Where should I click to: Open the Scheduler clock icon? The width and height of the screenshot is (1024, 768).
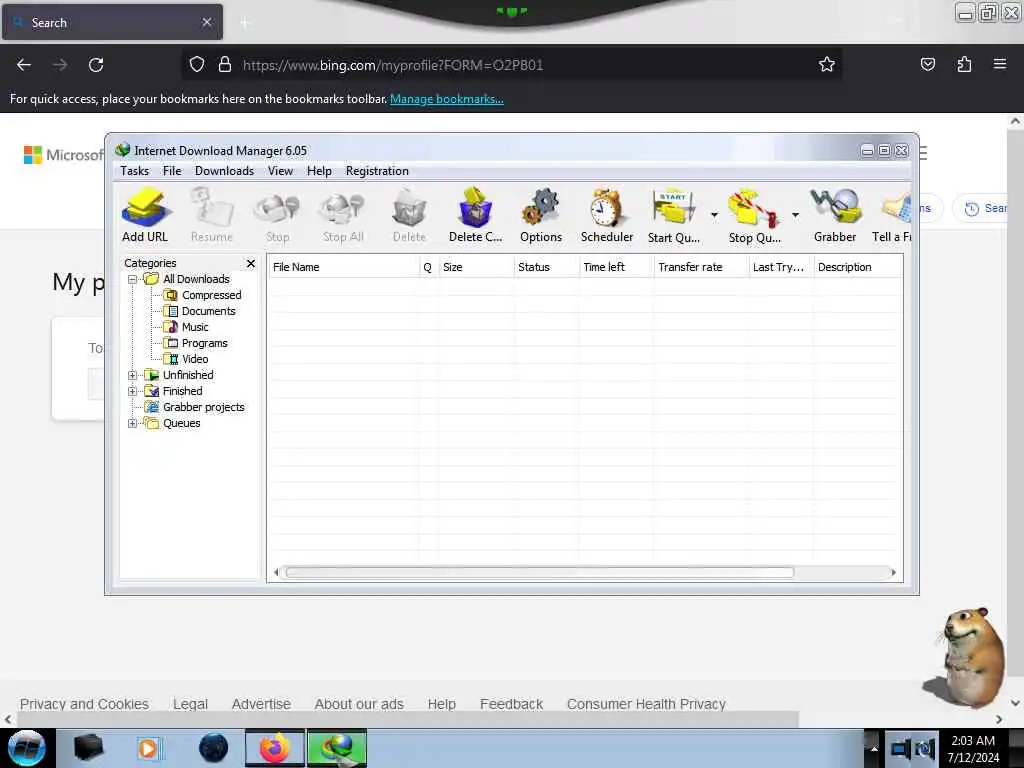[607, 215]
